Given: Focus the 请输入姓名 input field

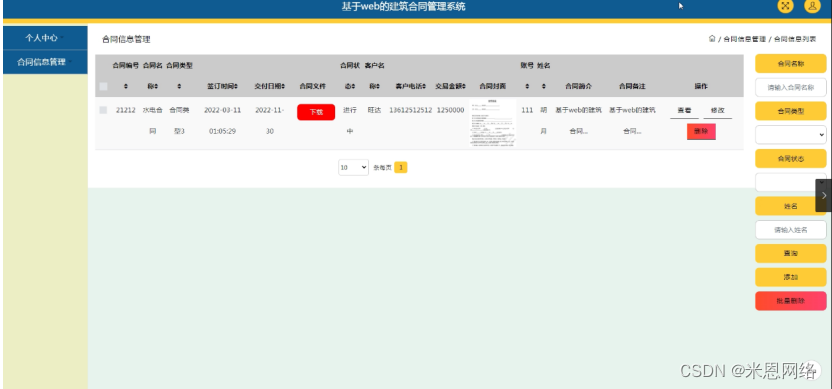Looking at the screenshot, I should (791, 230).
